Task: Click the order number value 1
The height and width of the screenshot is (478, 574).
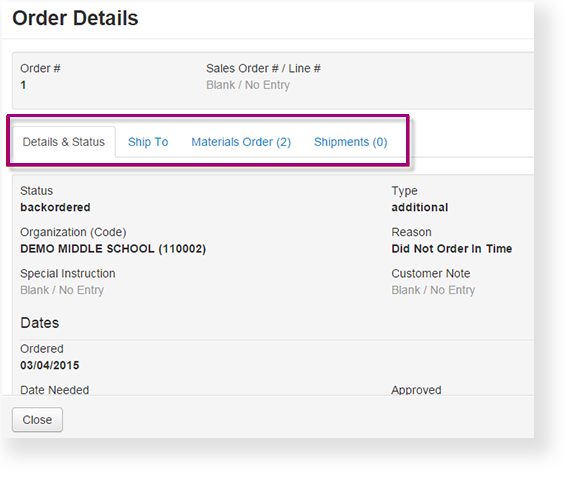Action: click(x=23, y=85)
